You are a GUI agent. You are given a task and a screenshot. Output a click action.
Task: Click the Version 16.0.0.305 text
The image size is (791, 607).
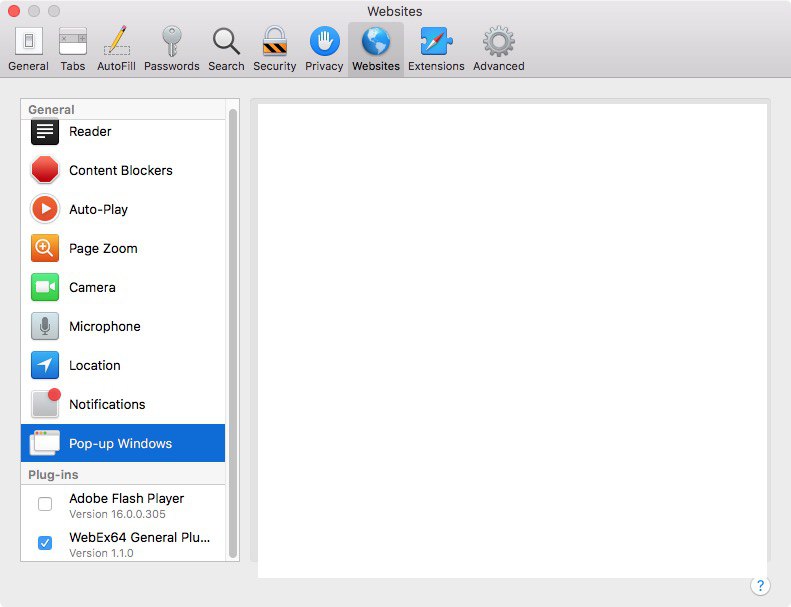[118, 514]
